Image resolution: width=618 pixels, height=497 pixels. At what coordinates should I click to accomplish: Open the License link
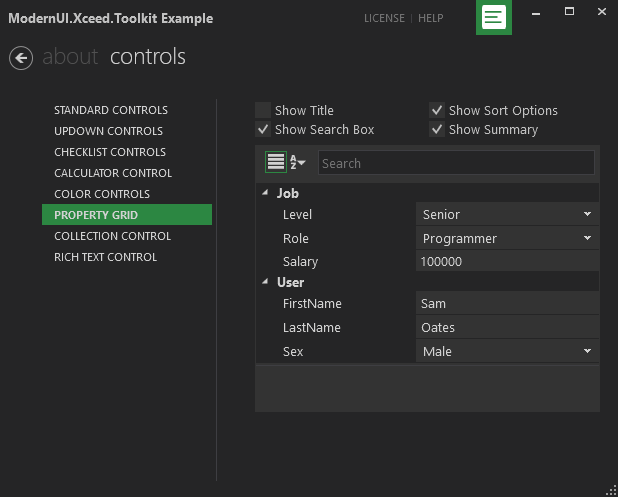(385, 18)
